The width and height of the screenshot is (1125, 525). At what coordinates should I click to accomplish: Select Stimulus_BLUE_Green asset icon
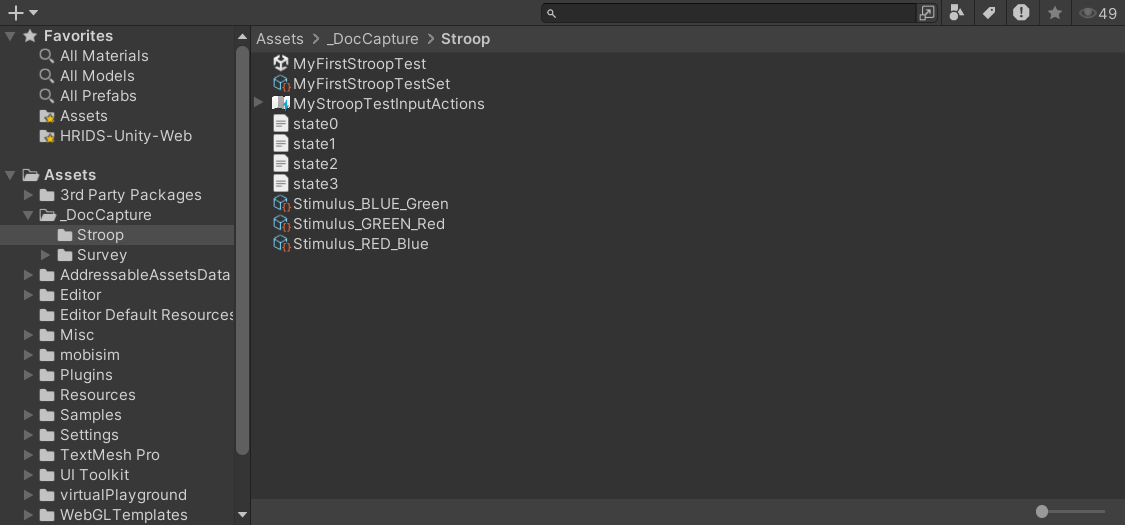pyautogui.click(x=281, y=204)
